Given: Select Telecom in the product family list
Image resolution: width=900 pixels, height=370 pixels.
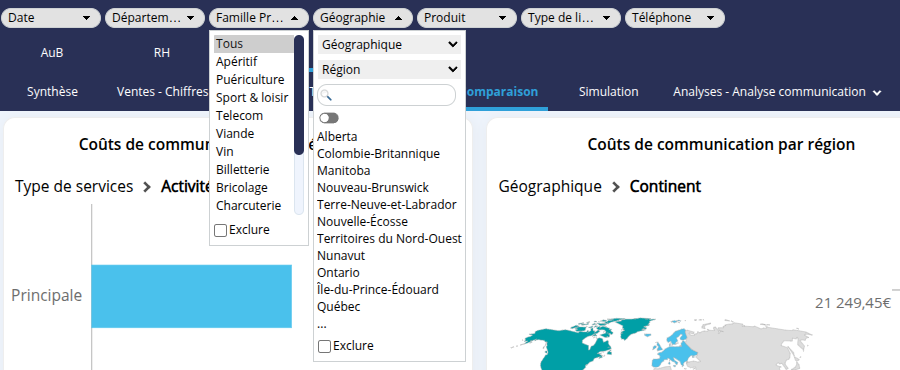Looking at the screenshot, I should pyautogui.click(x=239, y=115).
